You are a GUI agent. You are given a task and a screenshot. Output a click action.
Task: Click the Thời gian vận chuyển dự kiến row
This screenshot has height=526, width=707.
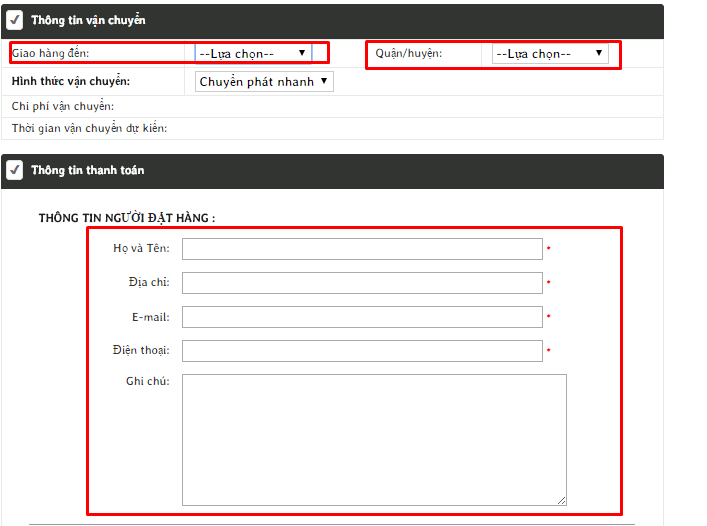click(89, 128)
